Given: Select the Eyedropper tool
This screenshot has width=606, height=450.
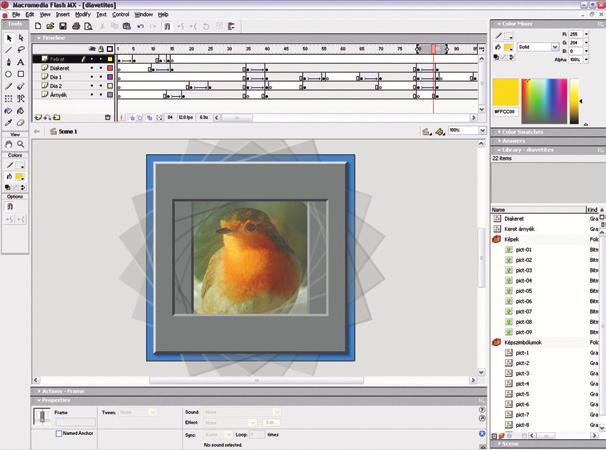Looking at the screenshot, I should [x=9, y=123].
